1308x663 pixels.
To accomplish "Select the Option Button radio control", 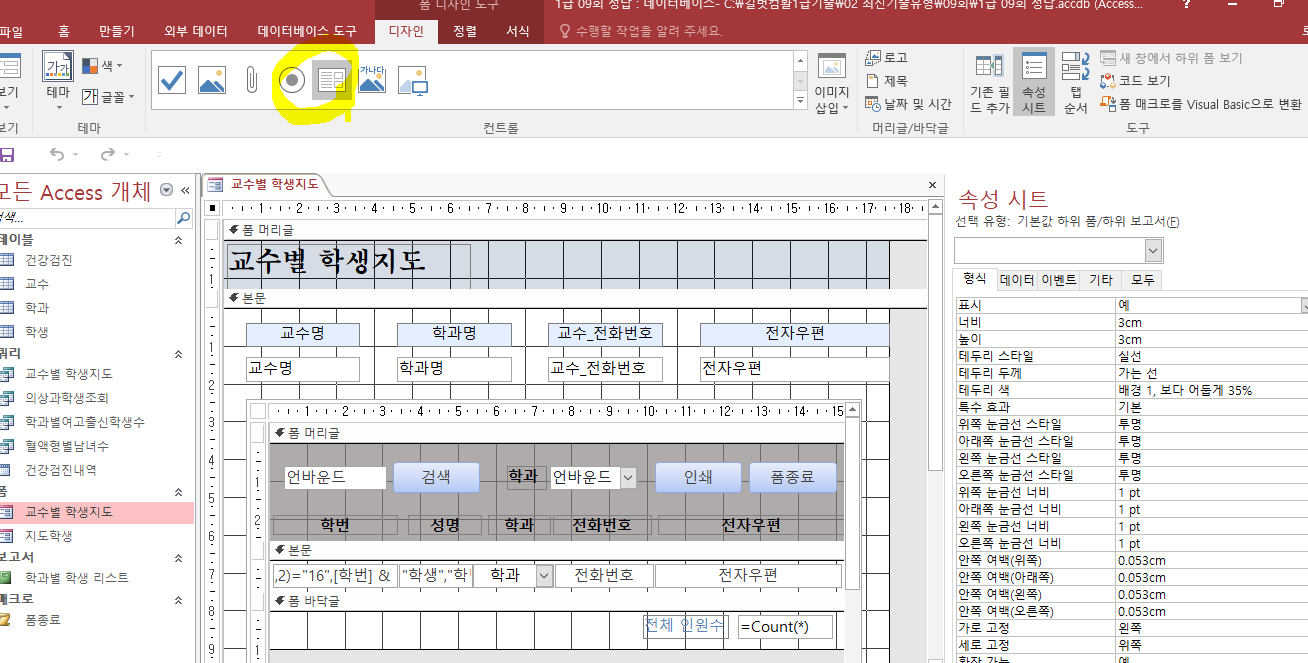I will [x=291, y=80].
